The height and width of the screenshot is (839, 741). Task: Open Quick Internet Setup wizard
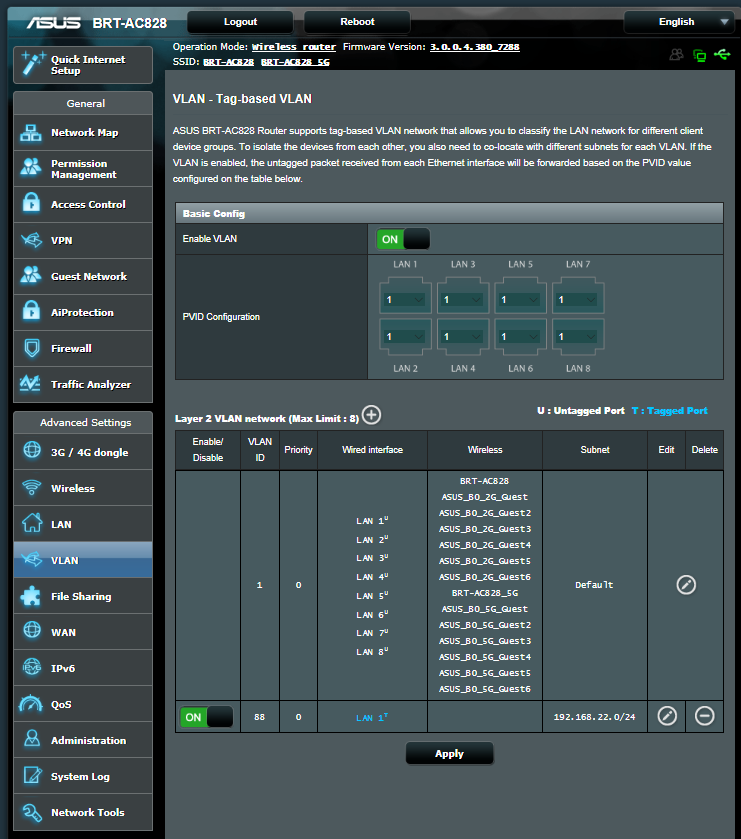pos(83,65)
